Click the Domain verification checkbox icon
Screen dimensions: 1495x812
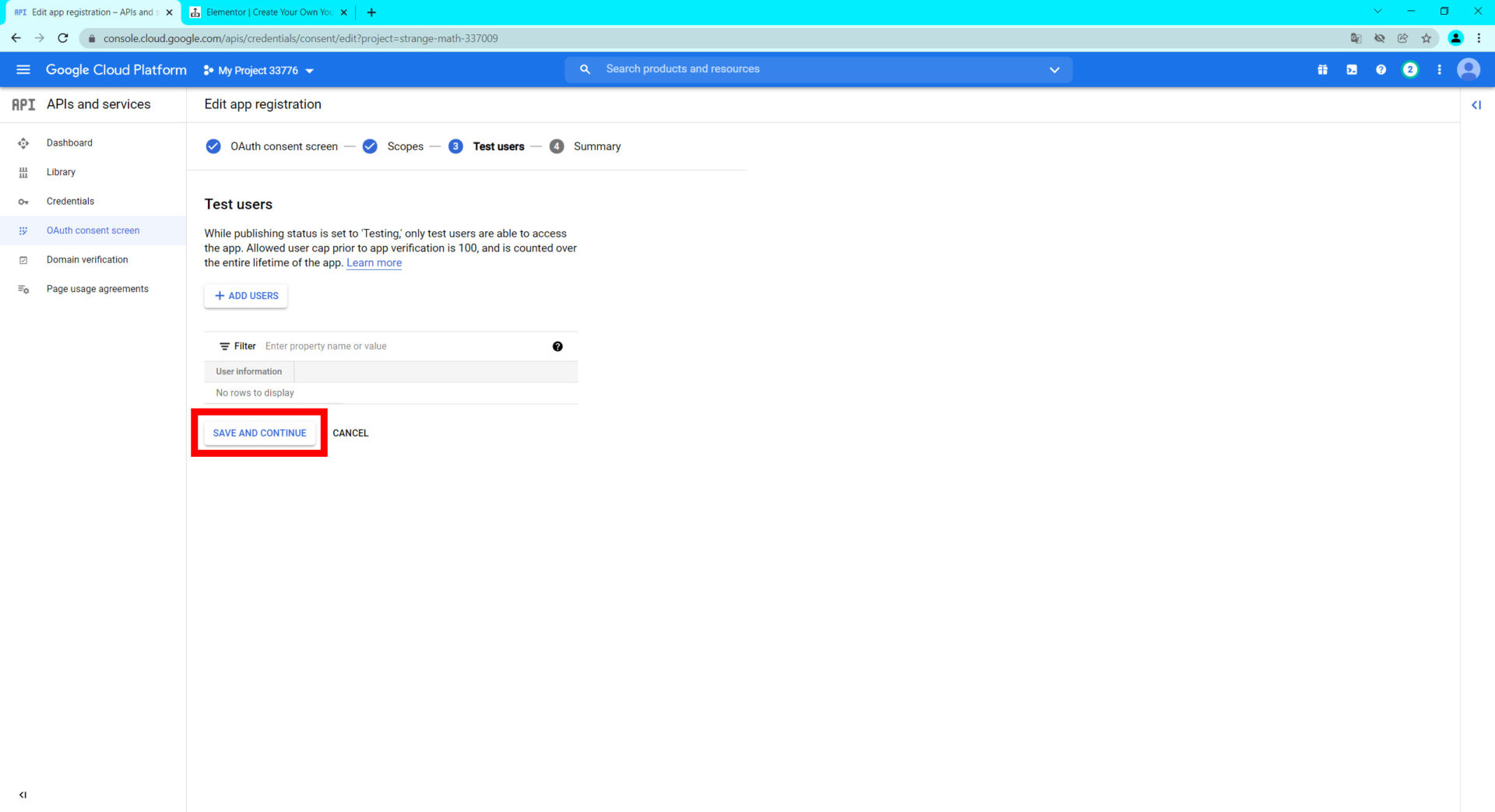23,260
